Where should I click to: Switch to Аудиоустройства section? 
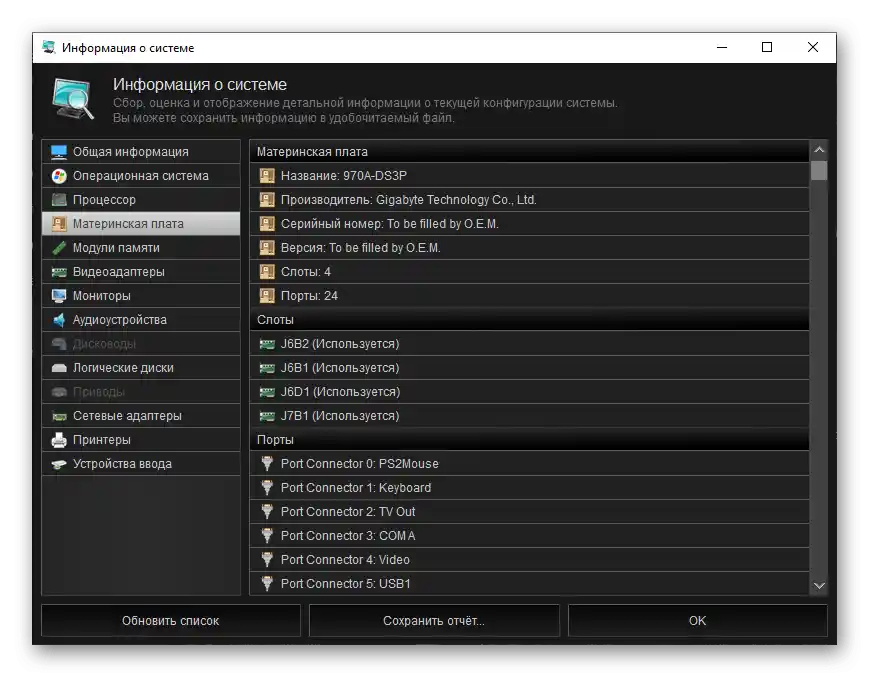tap(141, 320)
